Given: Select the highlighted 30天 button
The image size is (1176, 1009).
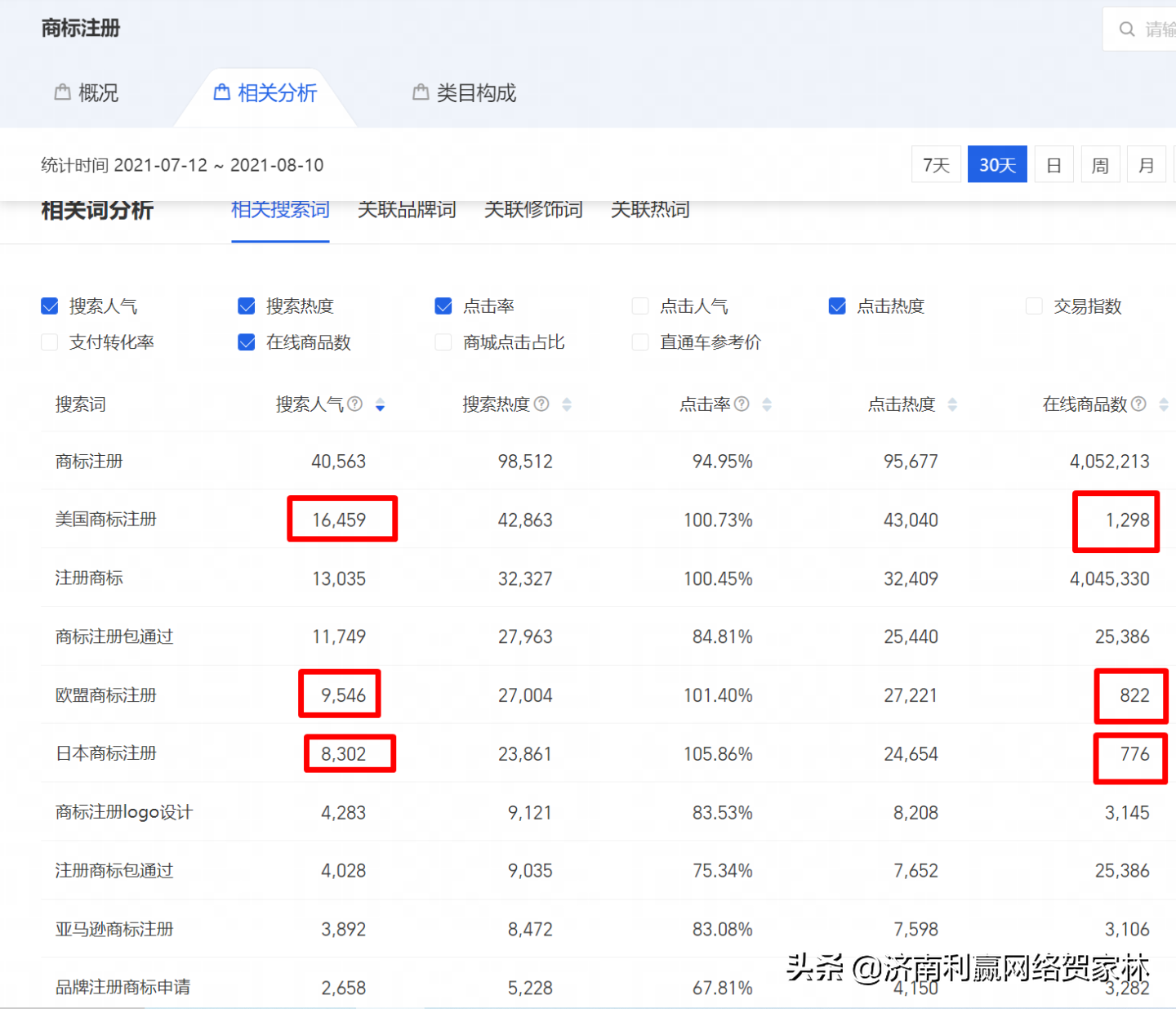Looking at the screenshot, I should pos(996,164).
